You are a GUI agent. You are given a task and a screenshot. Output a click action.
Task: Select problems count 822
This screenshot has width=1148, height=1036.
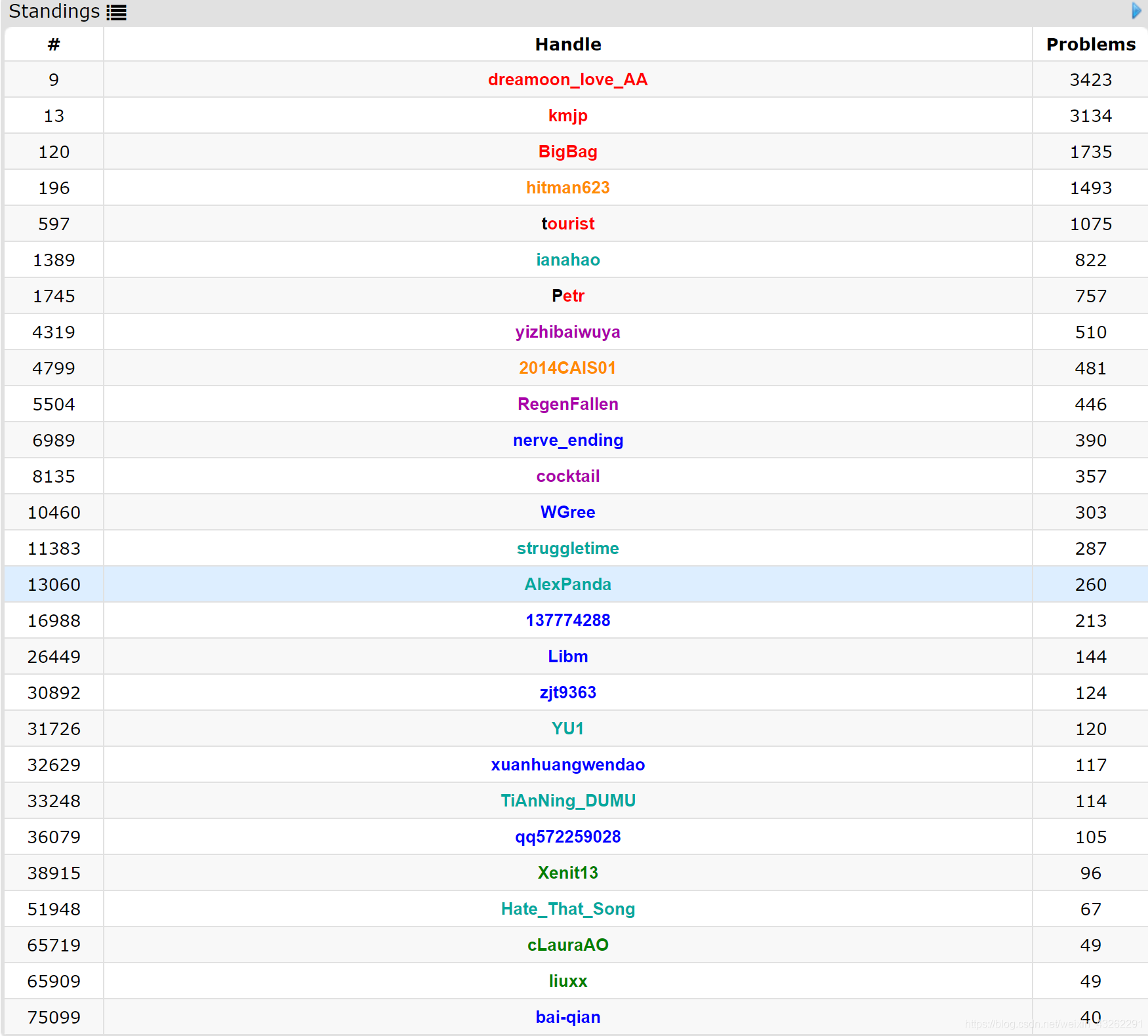[x=1090, y=260]
